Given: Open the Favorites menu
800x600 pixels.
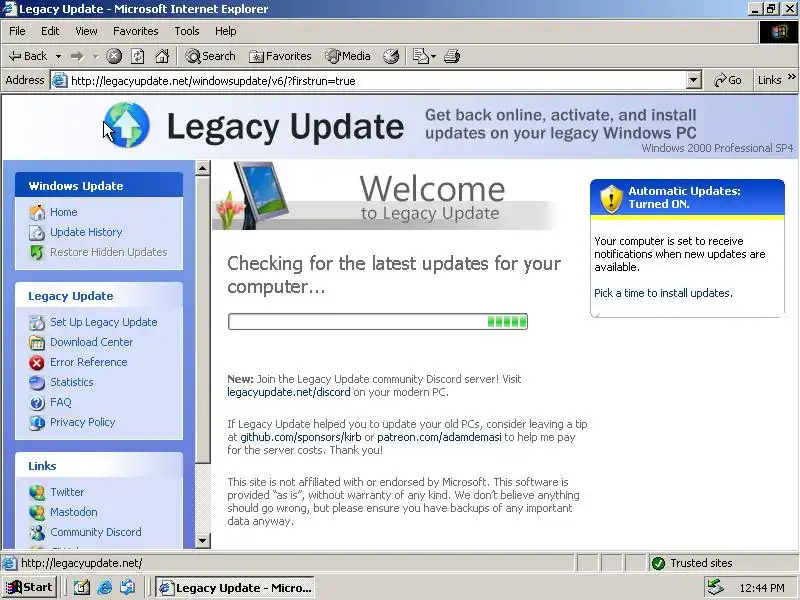Looking at the screenshot, I should (136, 31).
